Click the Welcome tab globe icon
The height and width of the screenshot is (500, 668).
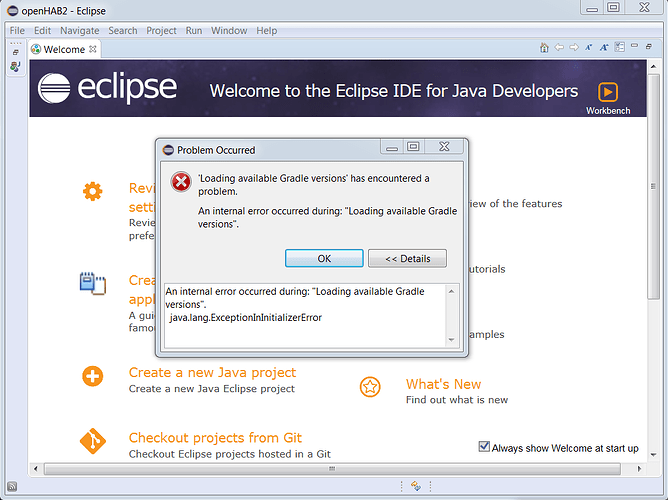36,49
